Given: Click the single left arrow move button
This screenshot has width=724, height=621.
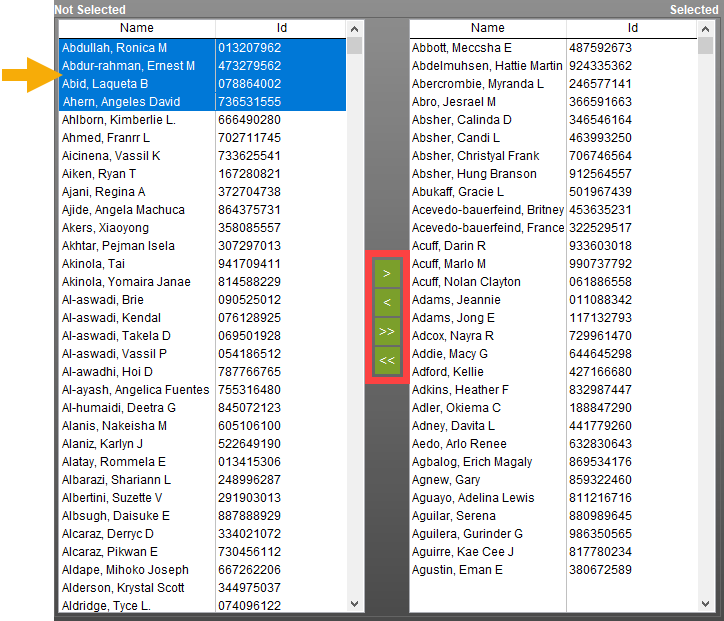Looking at the screenshot, I should click(387, 302).
